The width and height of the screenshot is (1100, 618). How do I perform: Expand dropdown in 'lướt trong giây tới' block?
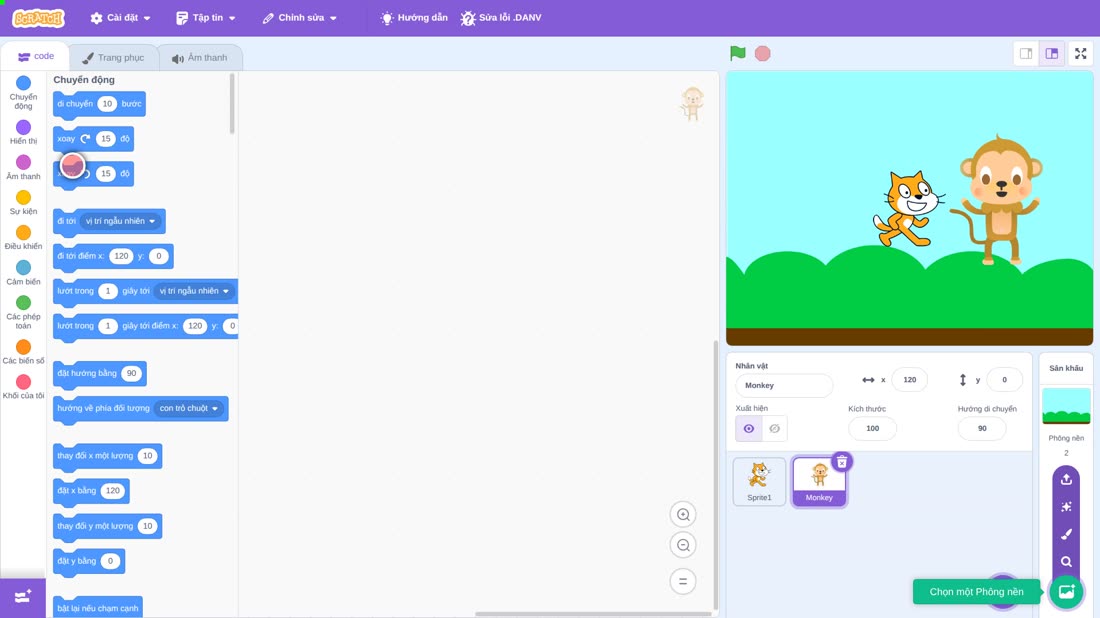(x=194, y=291)
